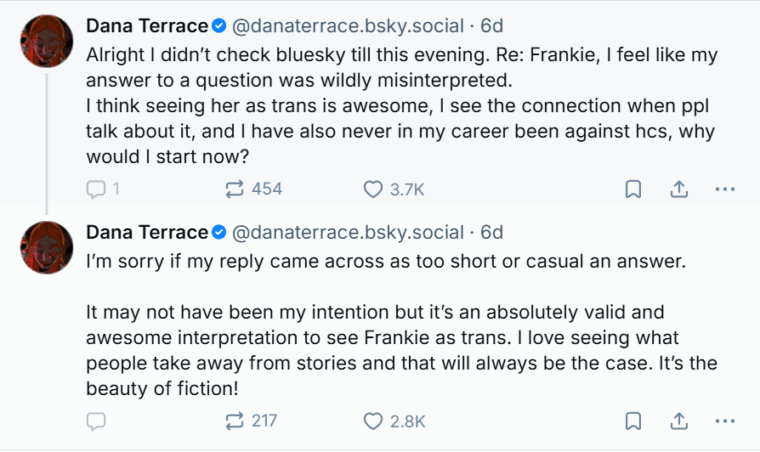760x452 pixels.
Task: Open more options on the first post
Action: (x=725, y=188)
